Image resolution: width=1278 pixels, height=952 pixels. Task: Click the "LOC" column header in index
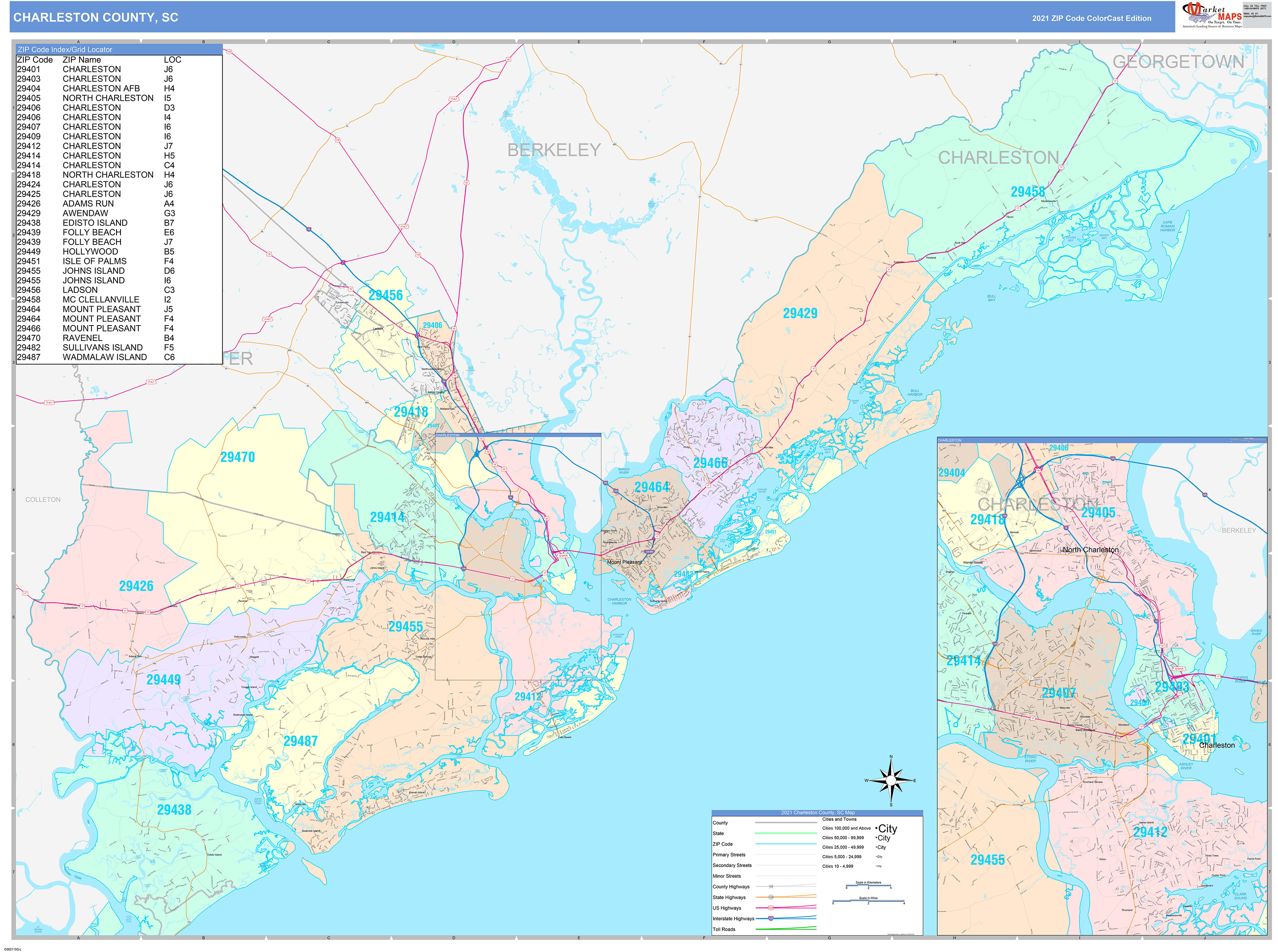point(173,60)
